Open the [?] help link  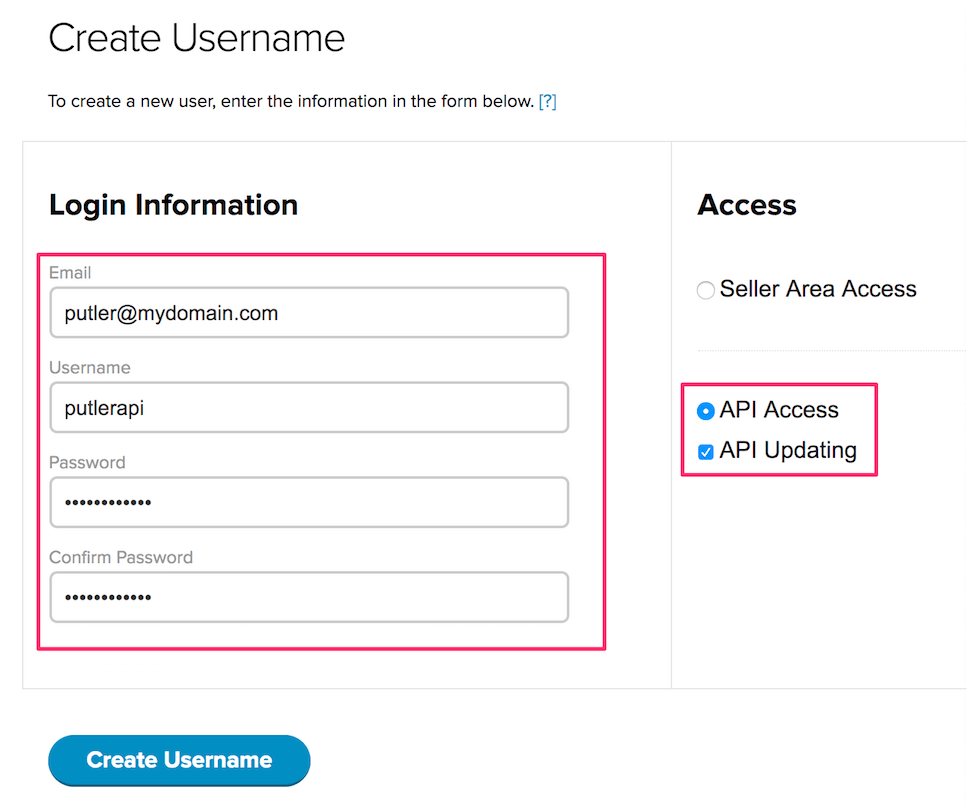click(547, 102)
